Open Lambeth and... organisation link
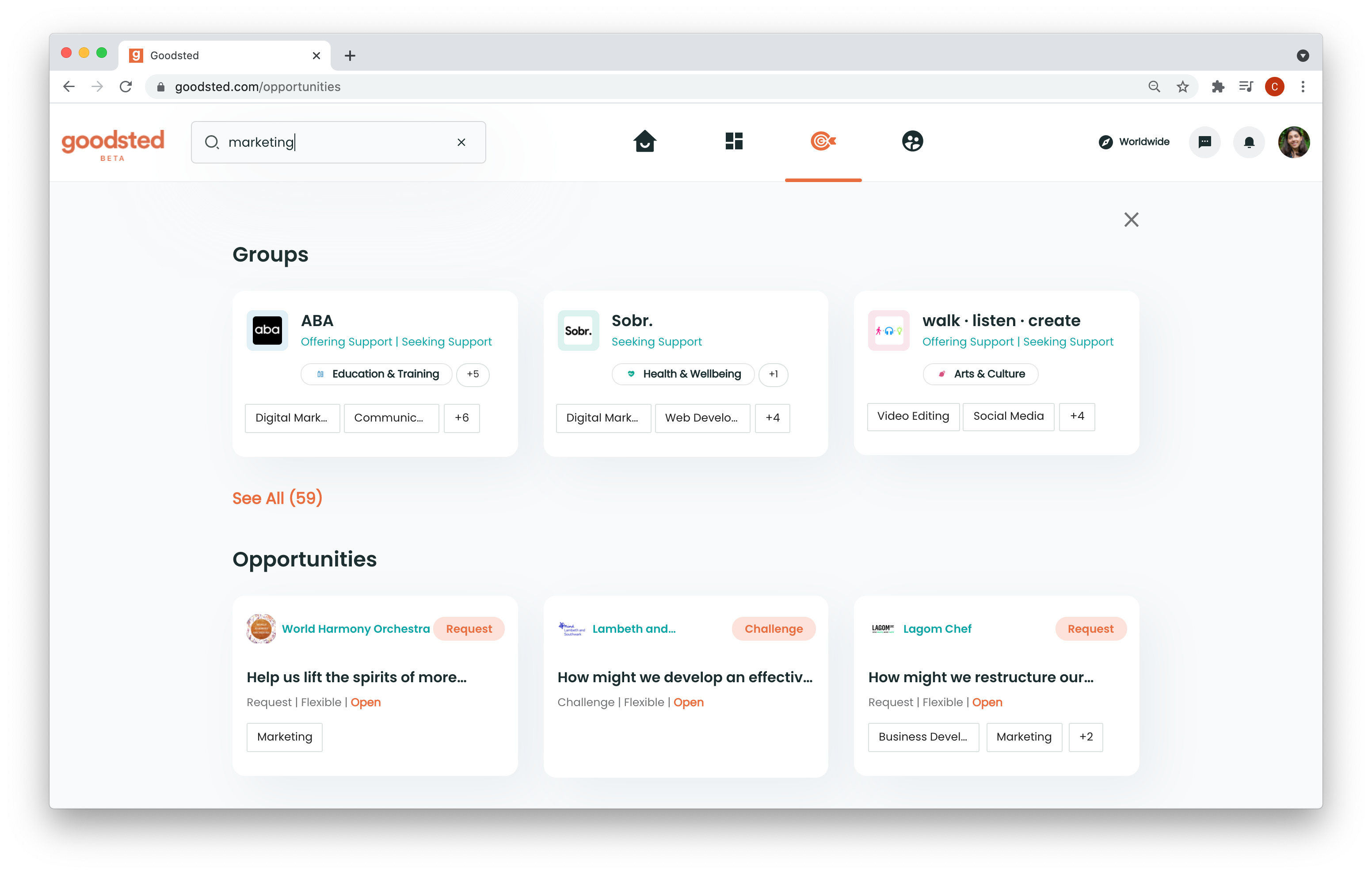The height and width of the screenshot is (874, 1372). point(634,629)
